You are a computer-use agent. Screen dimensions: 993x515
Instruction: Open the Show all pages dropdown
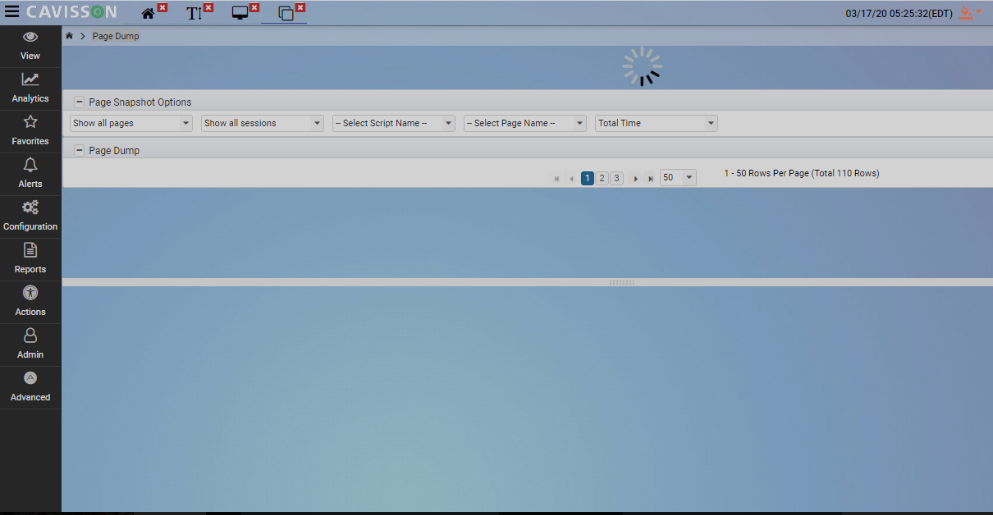pyautogui.click(x=131, y=123)
